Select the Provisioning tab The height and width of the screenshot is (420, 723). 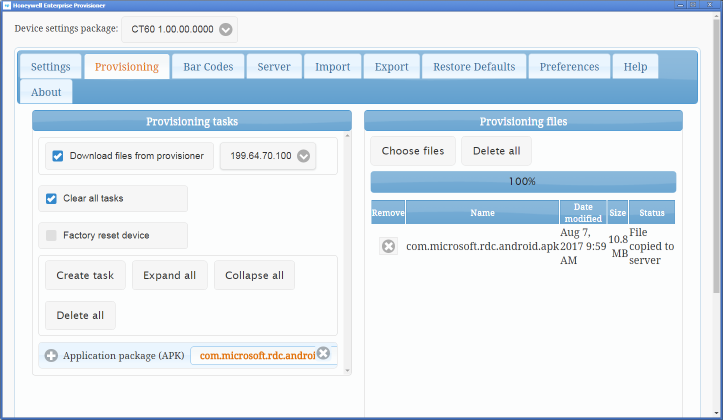(x=127, y=67)
